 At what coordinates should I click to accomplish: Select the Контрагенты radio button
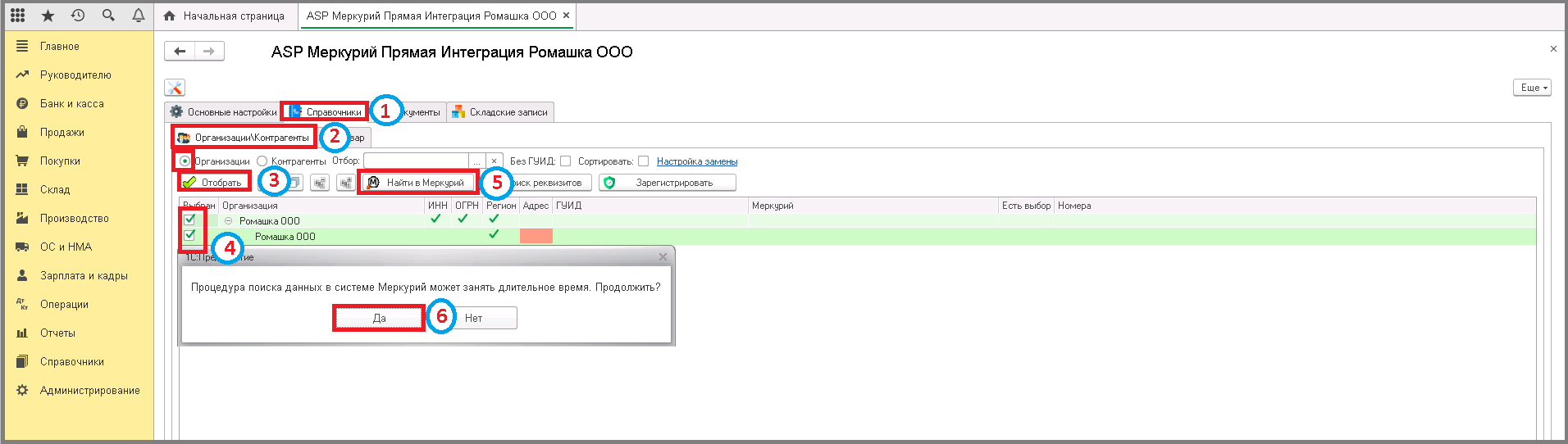pos(262,161)
